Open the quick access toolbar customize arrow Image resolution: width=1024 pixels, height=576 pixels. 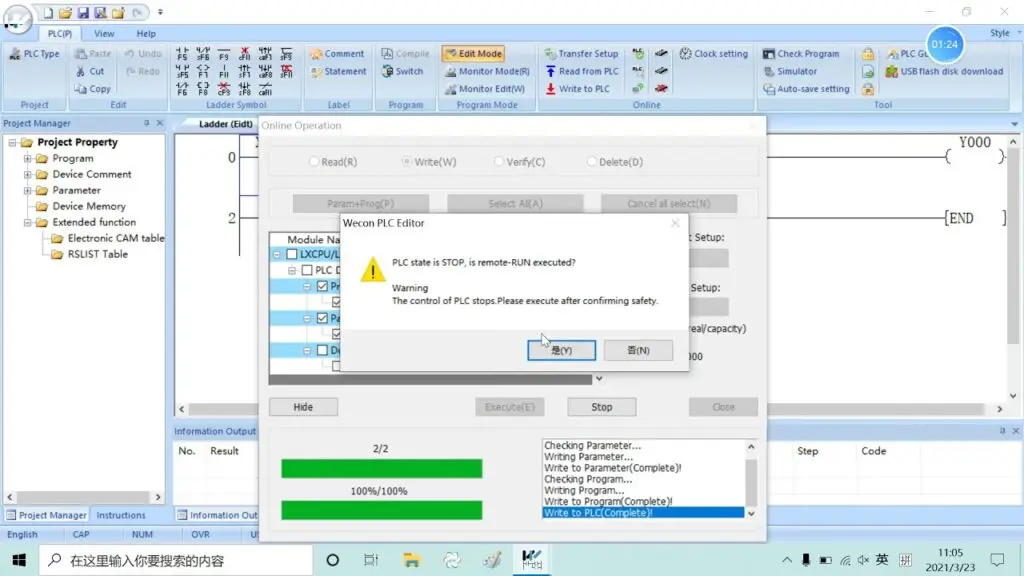coord(161,12)
